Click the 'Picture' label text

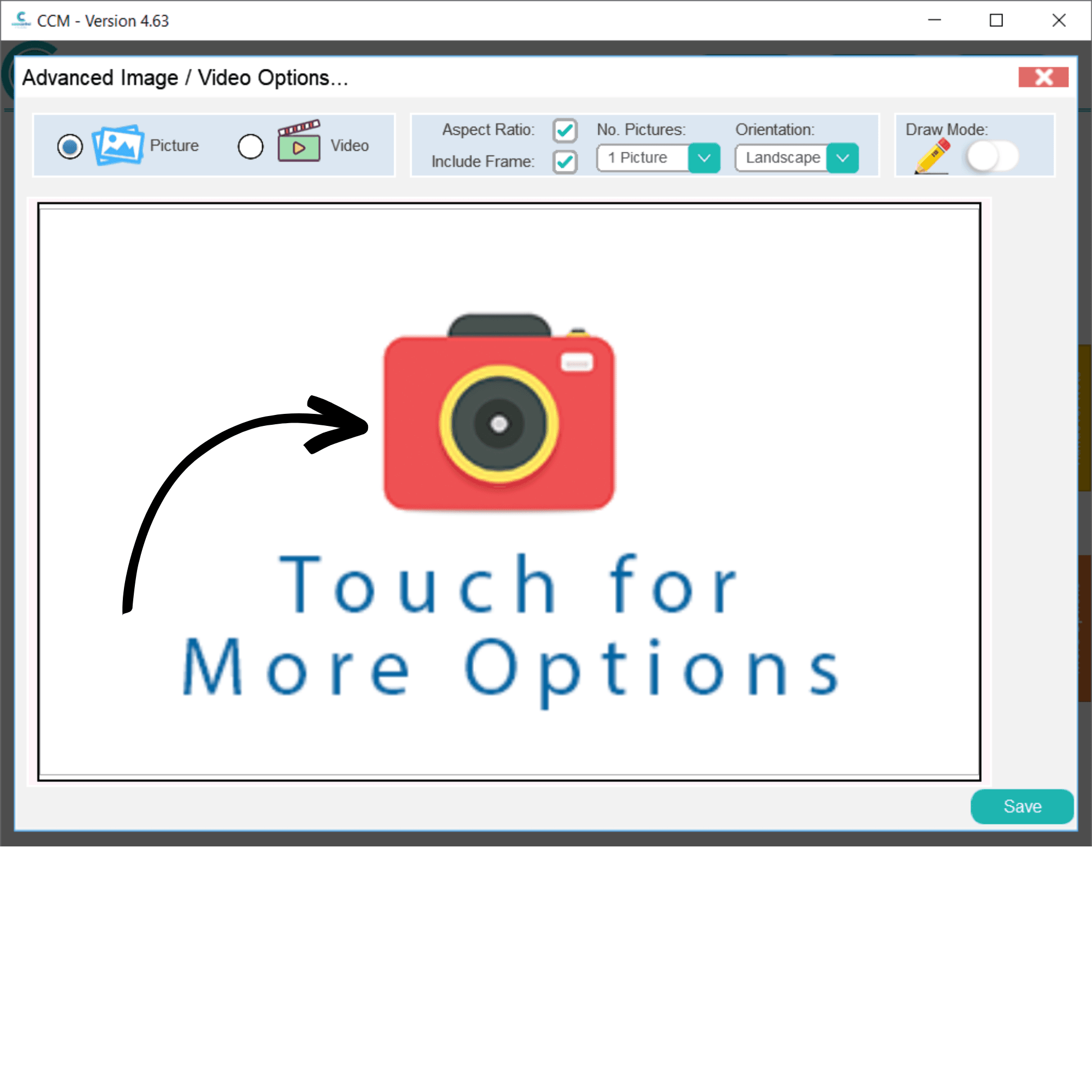point(174,146)
